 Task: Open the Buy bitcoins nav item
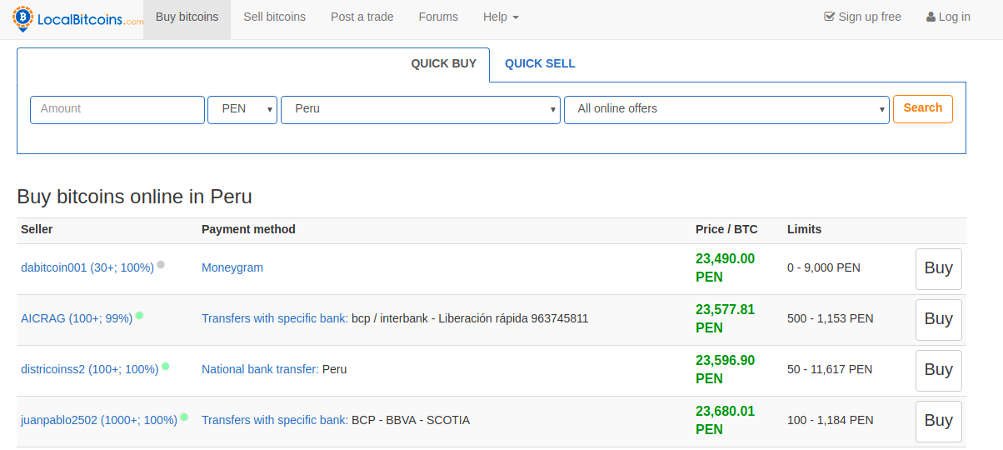(187, 17)
